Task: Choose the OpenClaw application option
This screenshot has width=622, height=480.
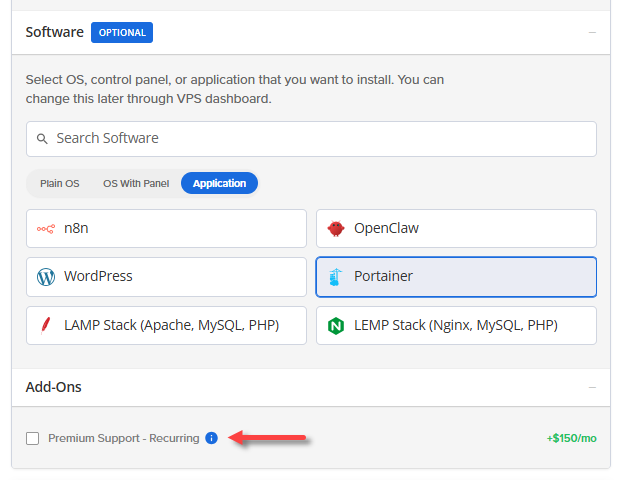Action: pyautogui.click(x=456, y=228)
